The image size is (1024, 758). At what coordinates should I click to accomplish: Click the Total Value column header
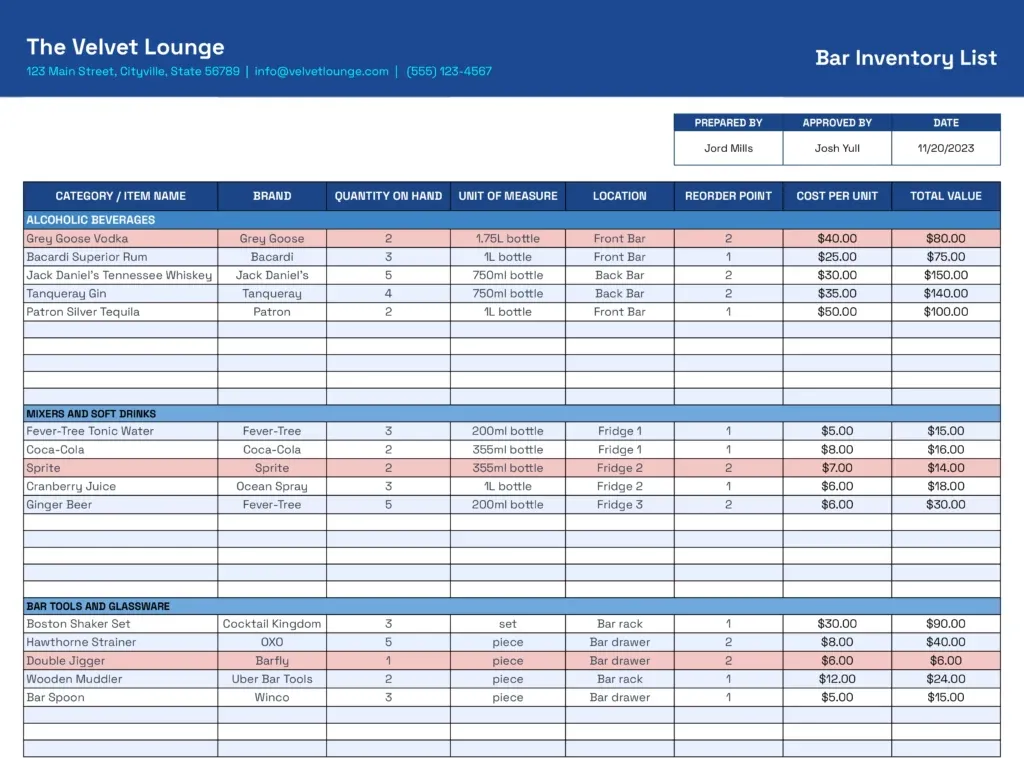click(x=946, y=196)
